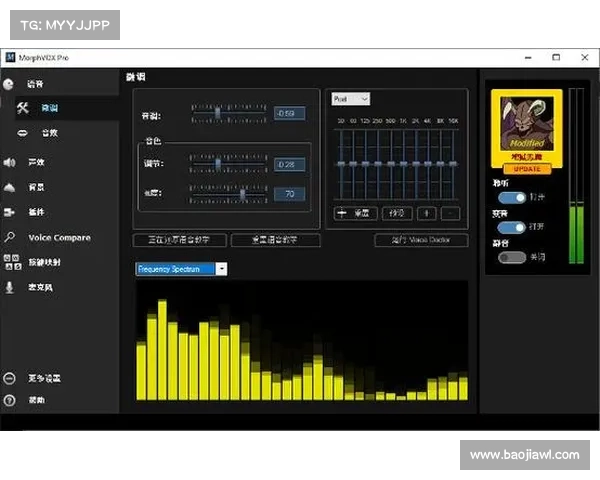Open the equalizer preset dropdown
Screen dimensions: 600x480
[351, 99]
